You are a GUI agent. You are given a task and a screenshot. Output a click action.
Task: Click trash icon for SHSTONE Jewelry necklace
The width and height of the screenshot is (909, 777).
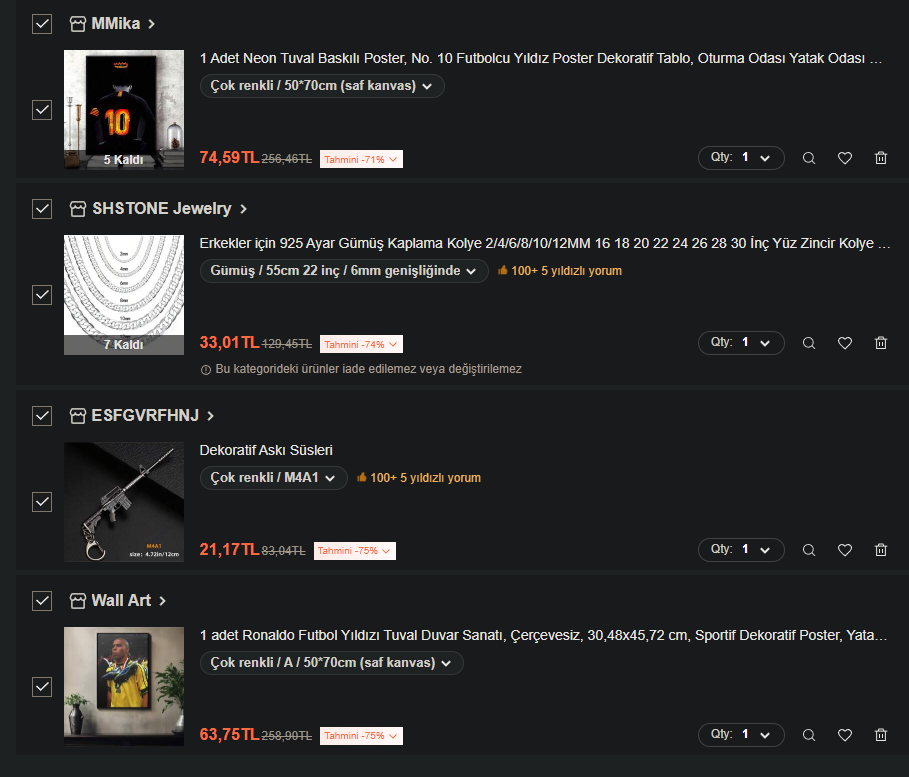click(881, 343)
